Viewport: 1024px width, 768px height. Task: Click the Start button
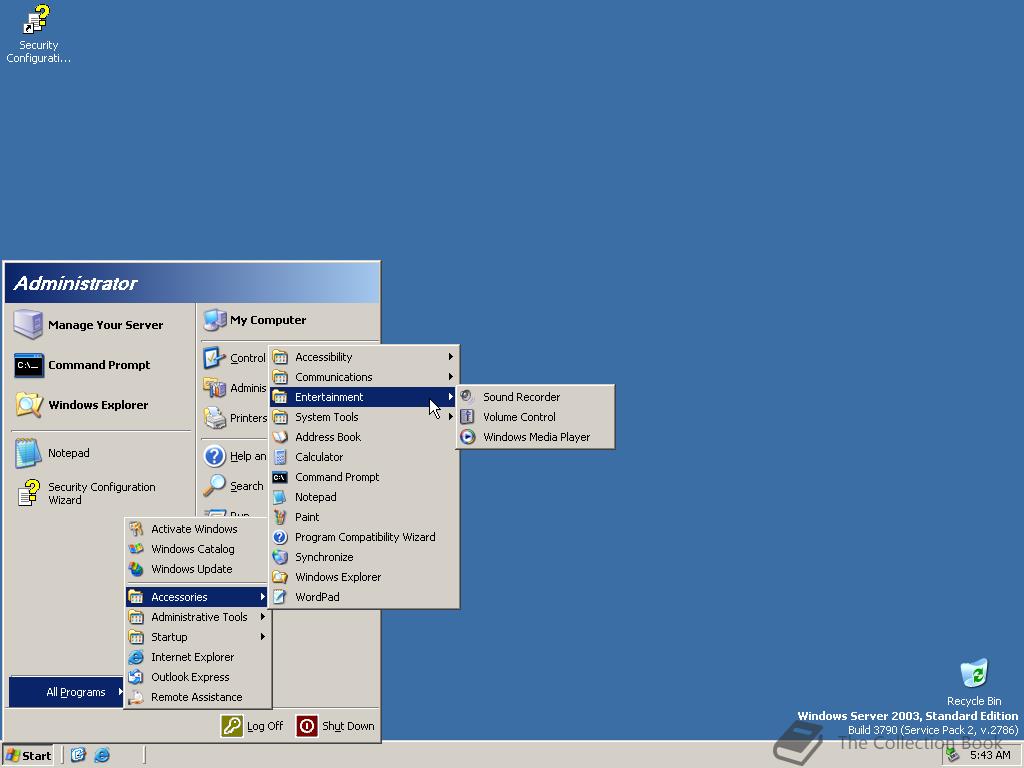click(x=27, y=756)
